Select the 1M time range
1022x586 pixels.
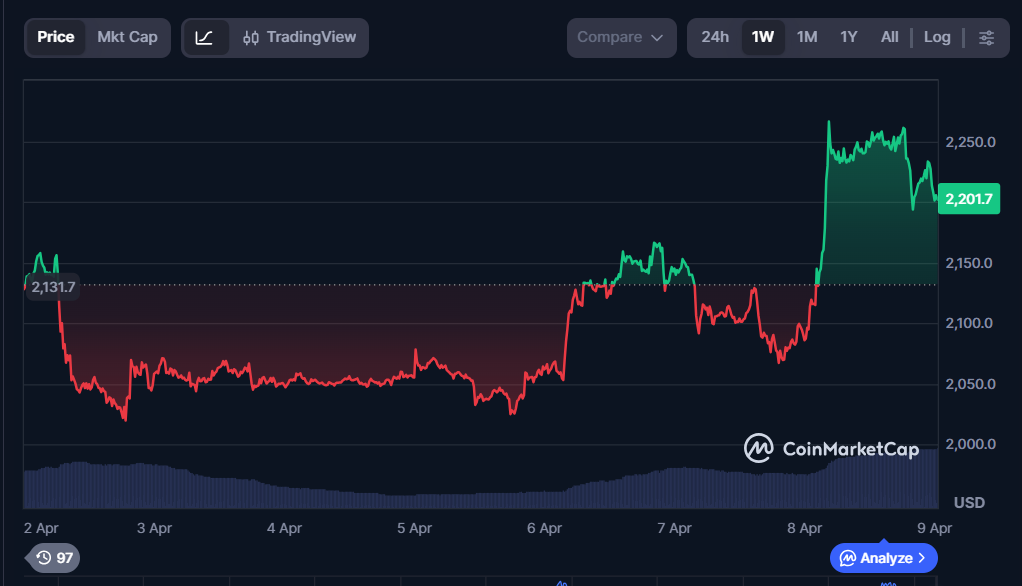(807, 38)
